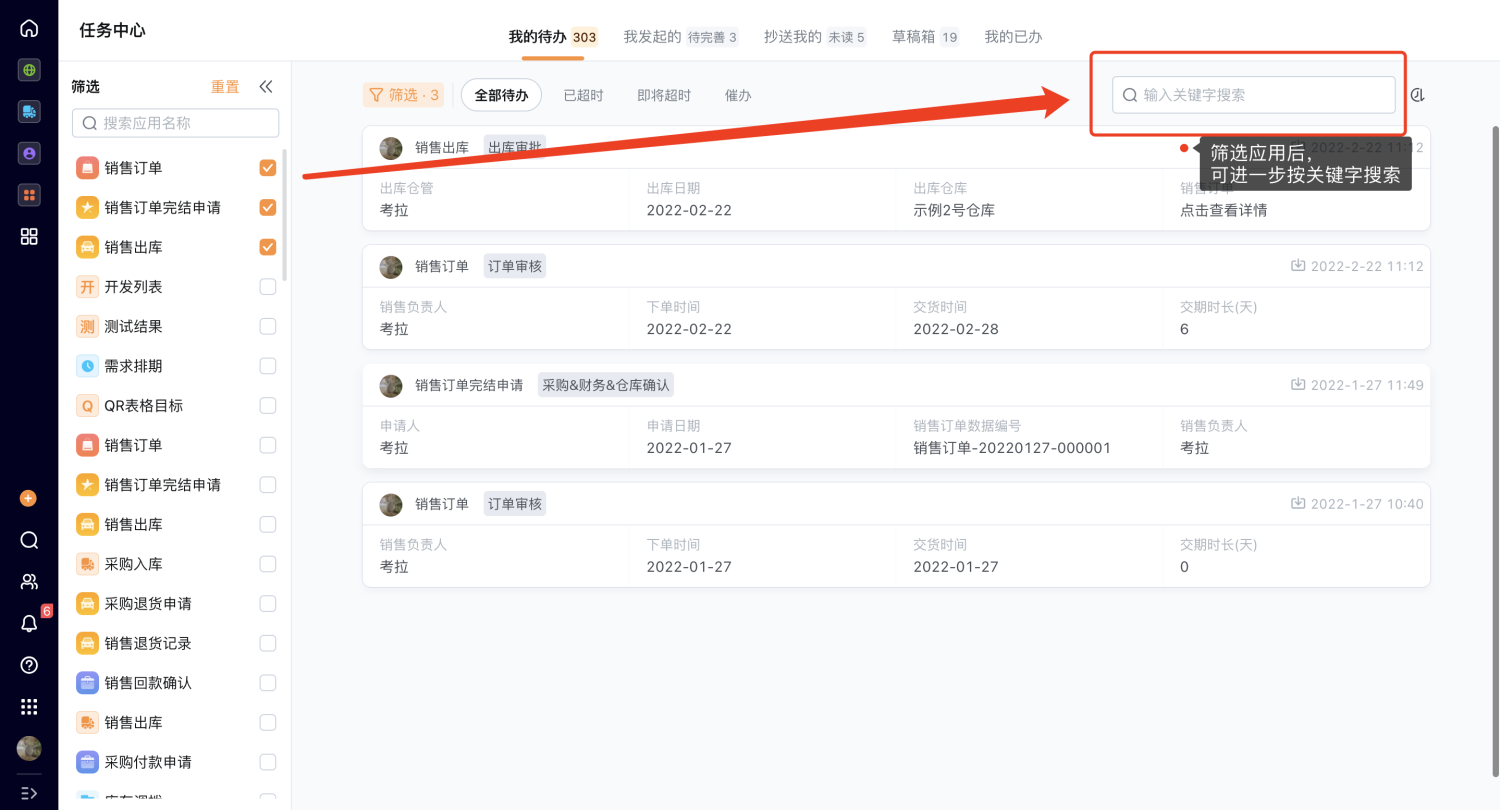Click 订单审核 tag dated 2022-1-27 10:40
Screen dimensions: 1500x810
[x=515, y=504]
